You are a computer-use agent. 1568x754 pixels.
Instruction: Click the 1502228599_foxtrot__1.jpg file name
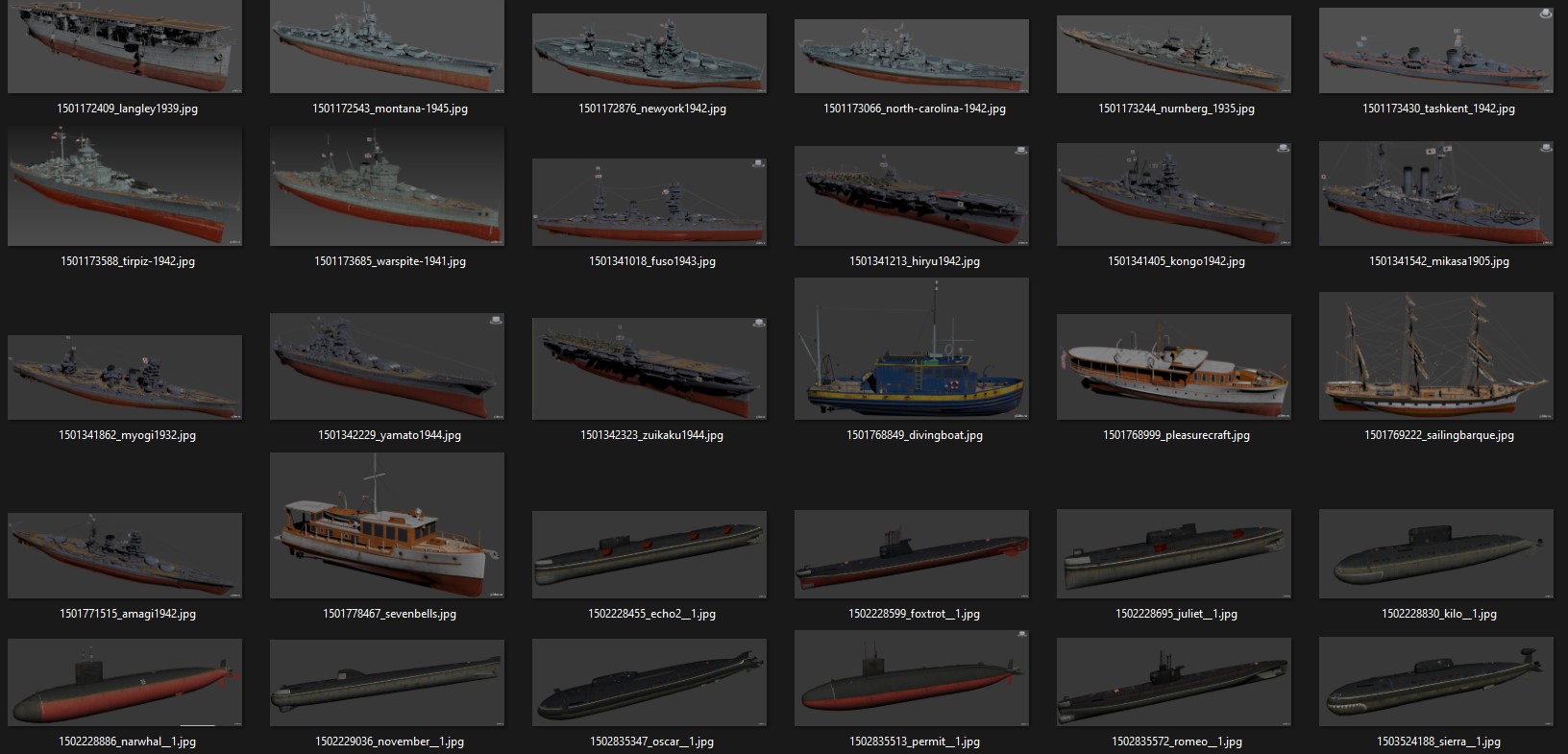[x=914, y=614]
